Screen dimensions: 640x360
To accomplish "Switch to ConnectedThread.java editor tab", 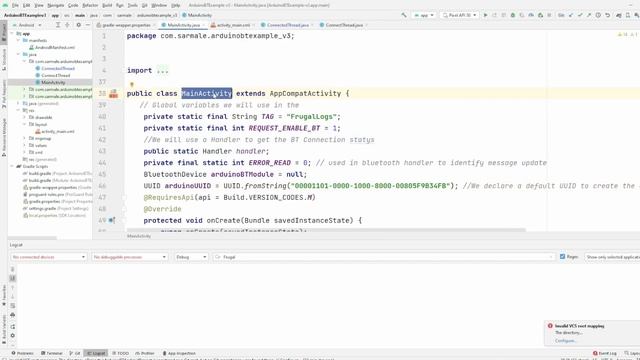I will point(287,25).
